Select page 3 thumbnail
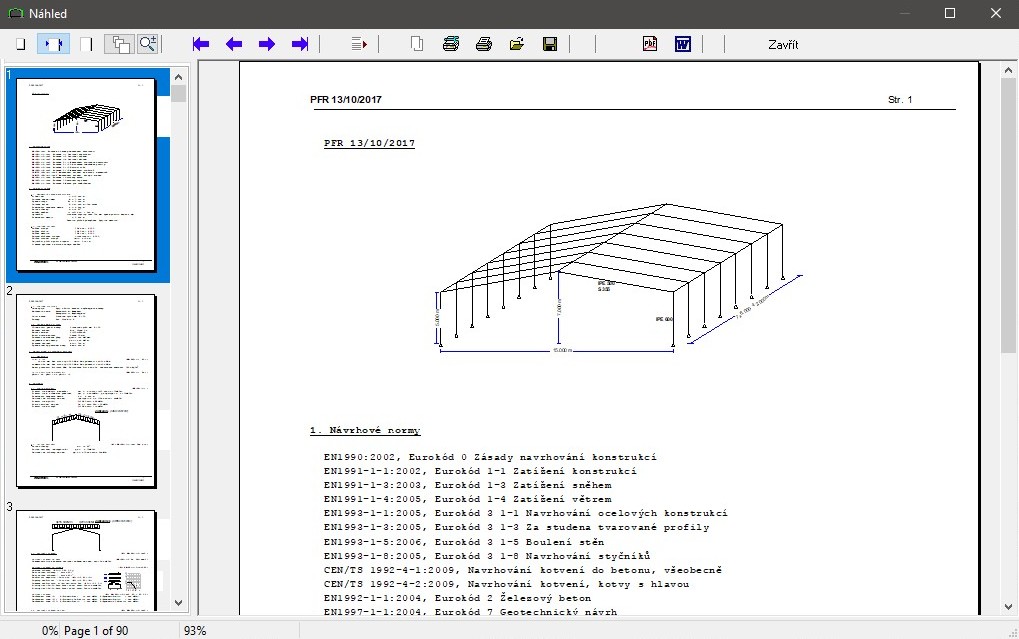 86,560
